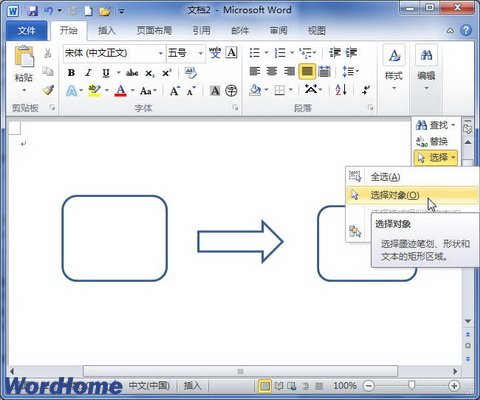480x400 pixels.
Task: Click the show paragraph marks icon
Action: point(366,90)
